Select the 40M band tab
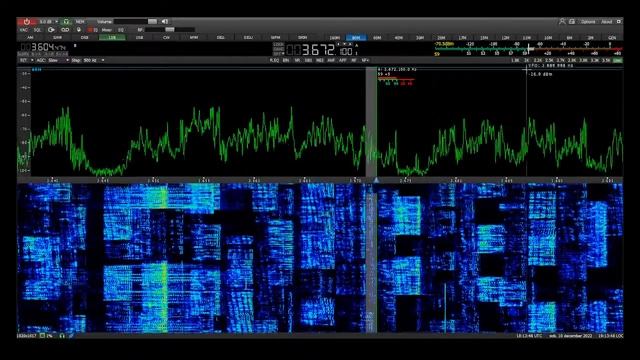 tap(398, 38)
